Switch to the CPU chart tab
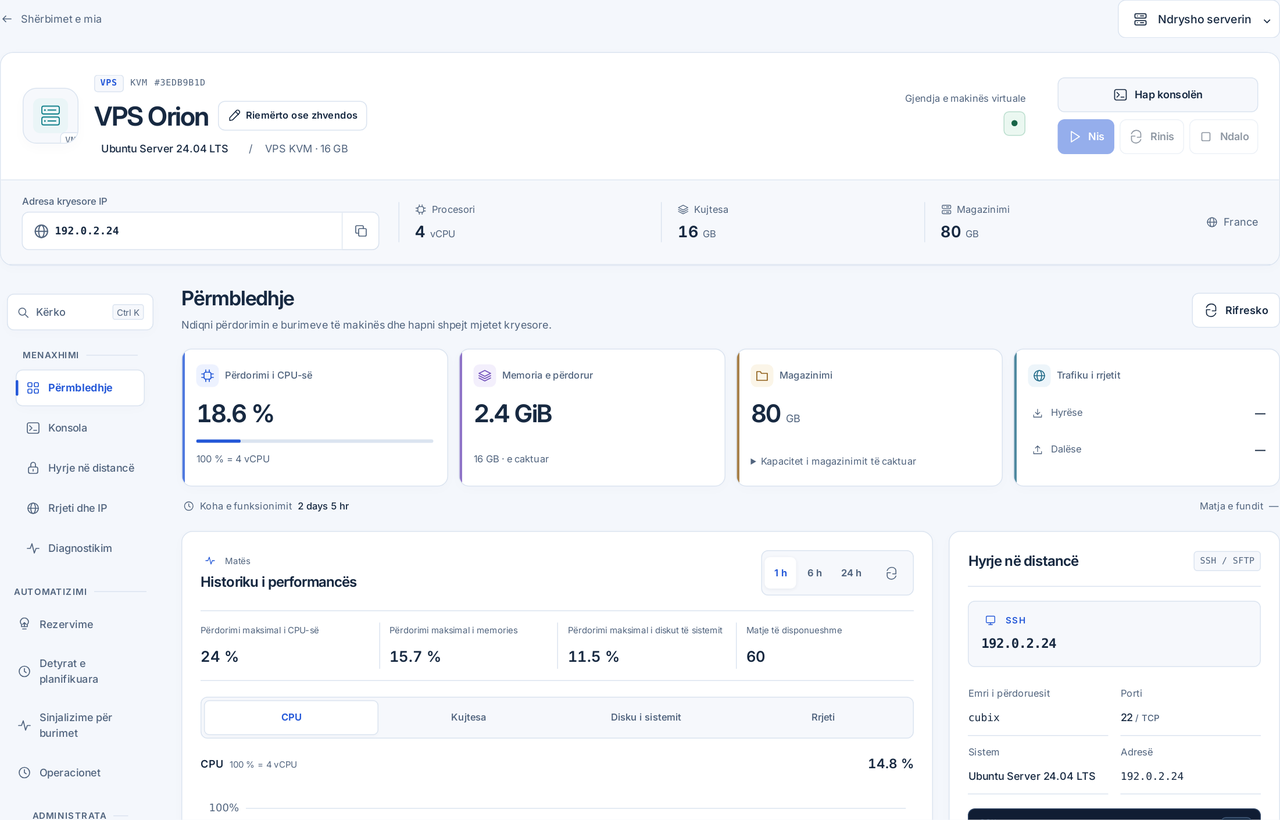 [x=291, y=717]
